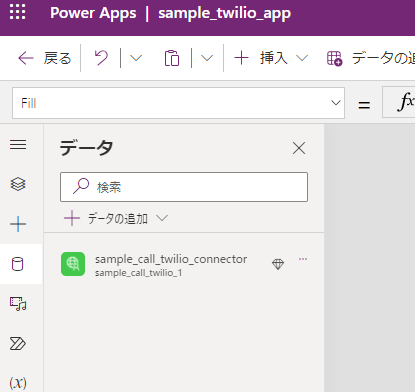
Task: Expand the undo dropdown chevron
Action: (136, 58)
